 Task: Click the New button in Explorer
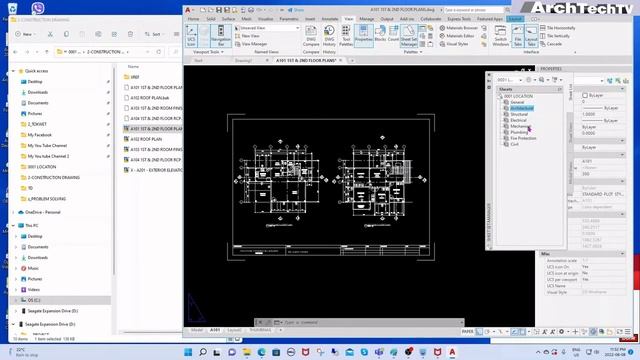(x=25, y=34)
